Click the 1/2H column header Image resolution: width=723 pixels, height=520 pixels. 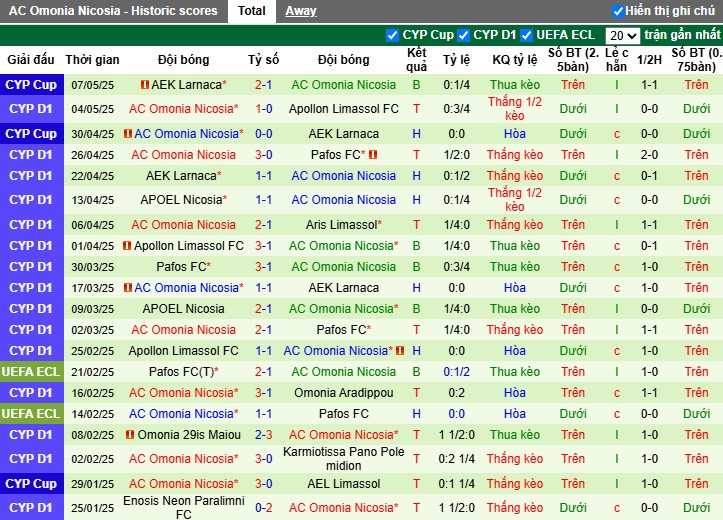pyautogui.click(x=649, y=60)
